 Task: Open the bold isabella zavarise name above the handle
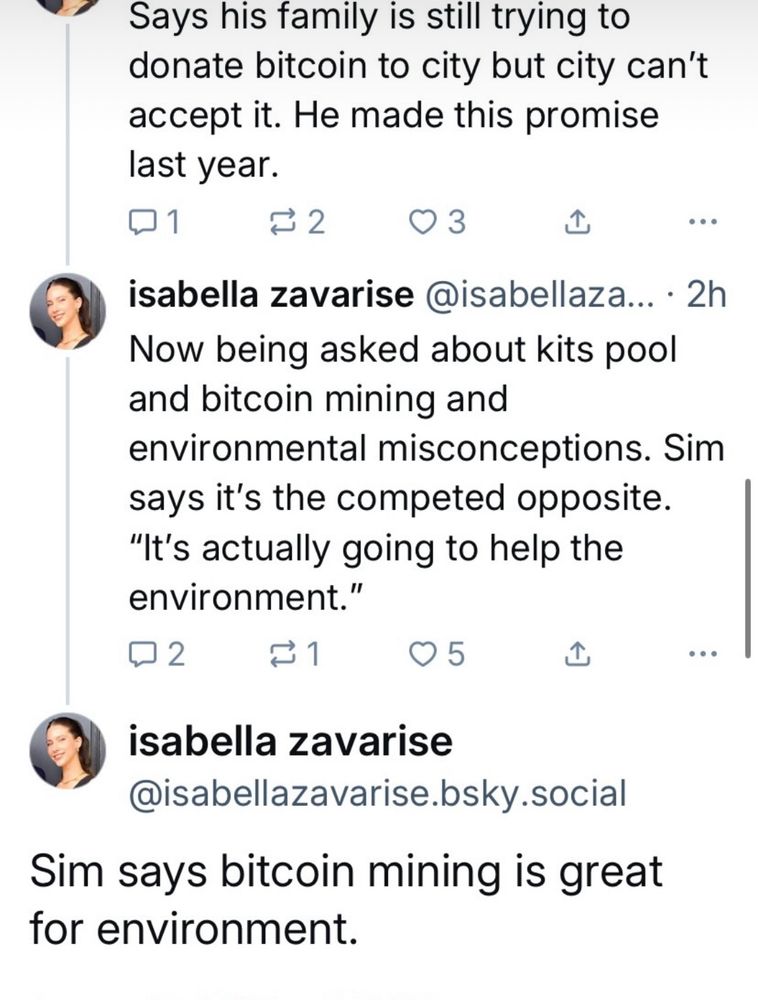pos(290,742)
